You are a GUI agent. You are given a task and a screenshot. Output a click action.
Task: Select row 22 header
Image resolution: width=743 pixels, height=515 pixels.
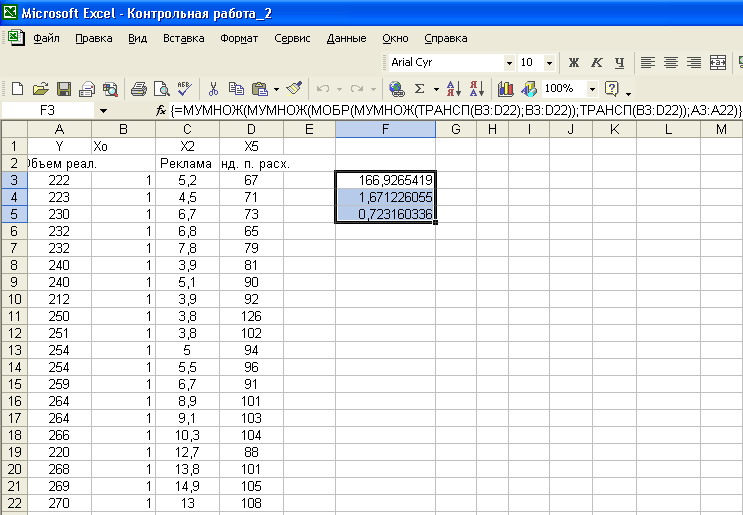pyautogui.click(x=14, y=503)
